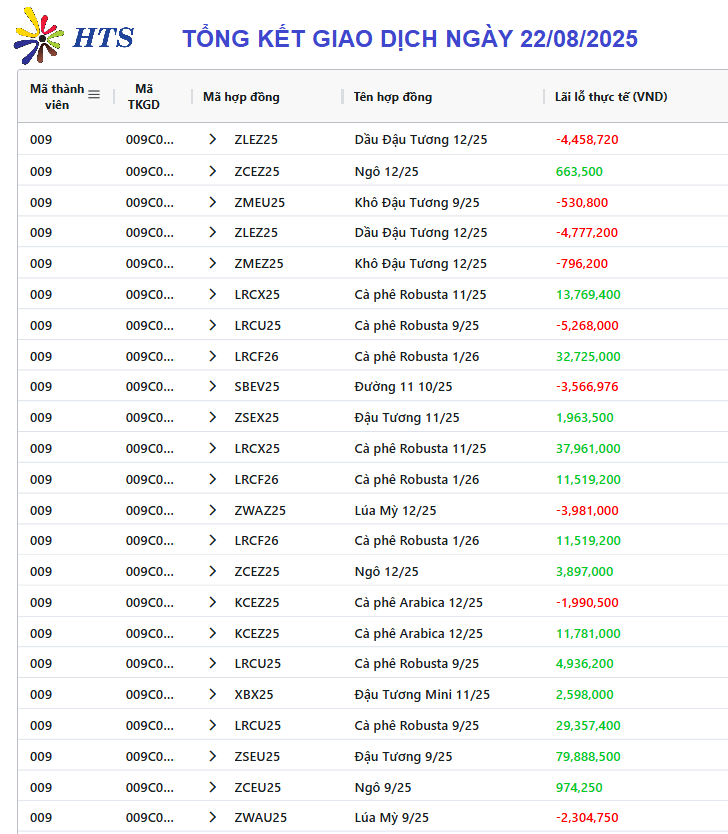Expand the ZWAZ25 Lúa Mỳ row
Image resolution: width=728 pixels, height=834 pixels.
coord(213,511)
